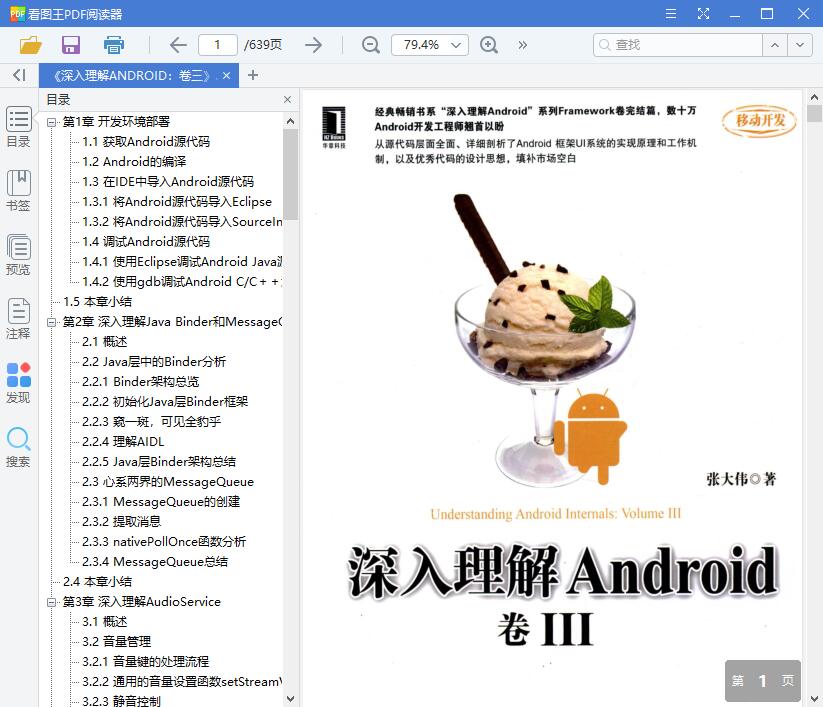Zoom in with the plus magnifier
This screenshot has width=823, height=707.
point(489,45)
